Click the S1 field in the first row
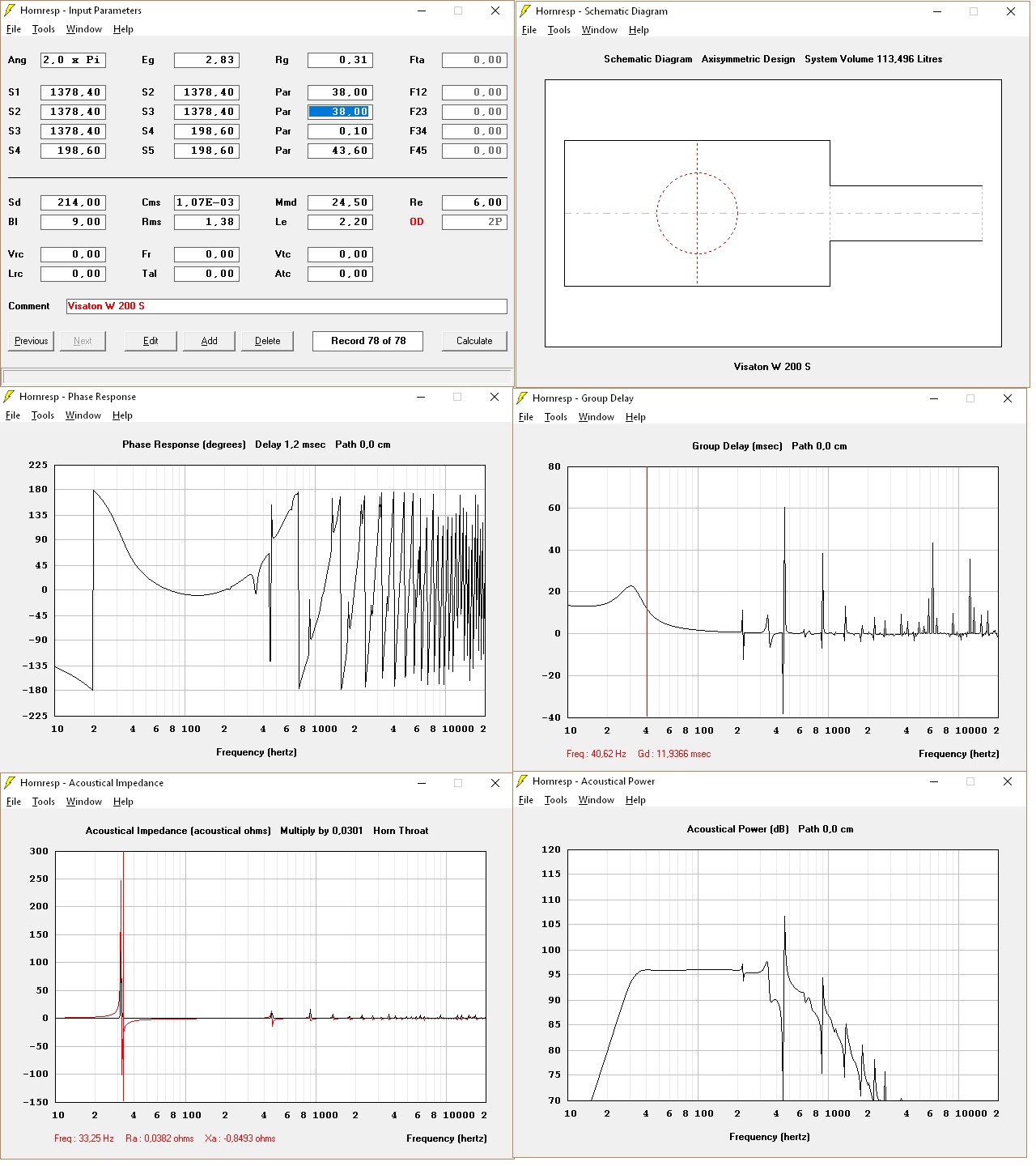 pyautogui.click(x=73, y=92)
